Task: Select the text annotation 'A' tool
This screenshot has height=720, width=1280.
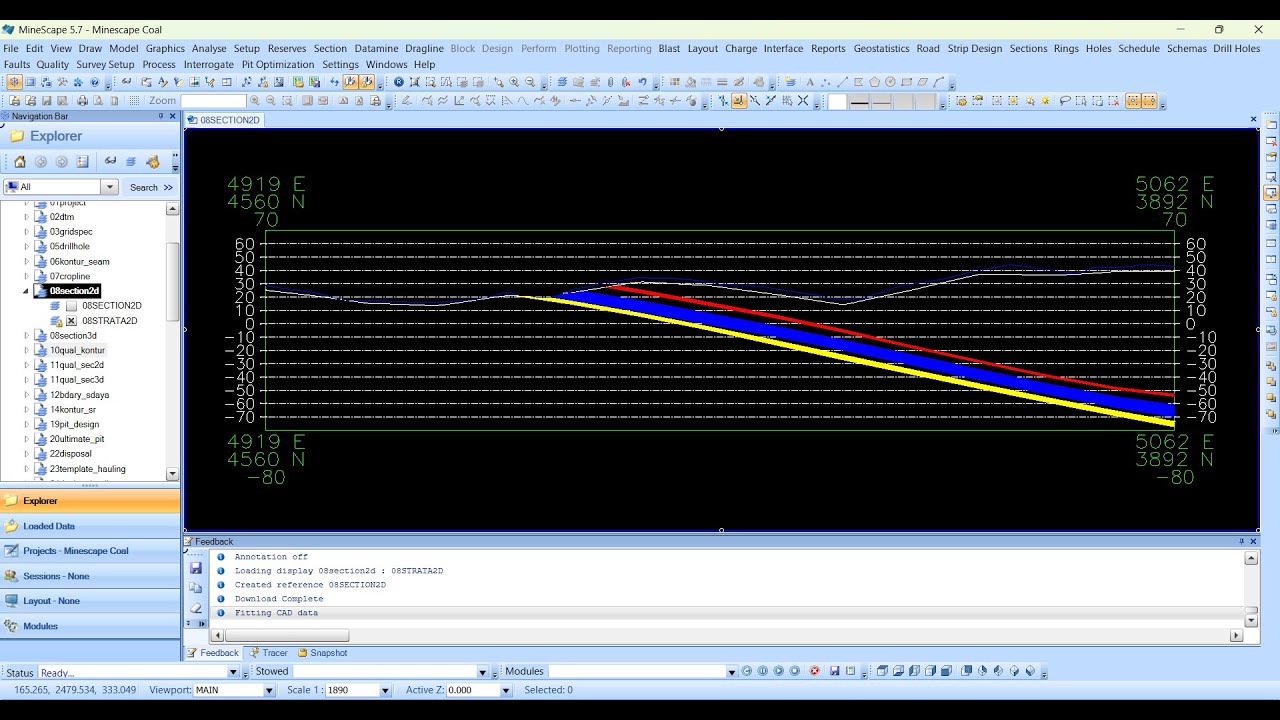Action: tap(810, 82)
